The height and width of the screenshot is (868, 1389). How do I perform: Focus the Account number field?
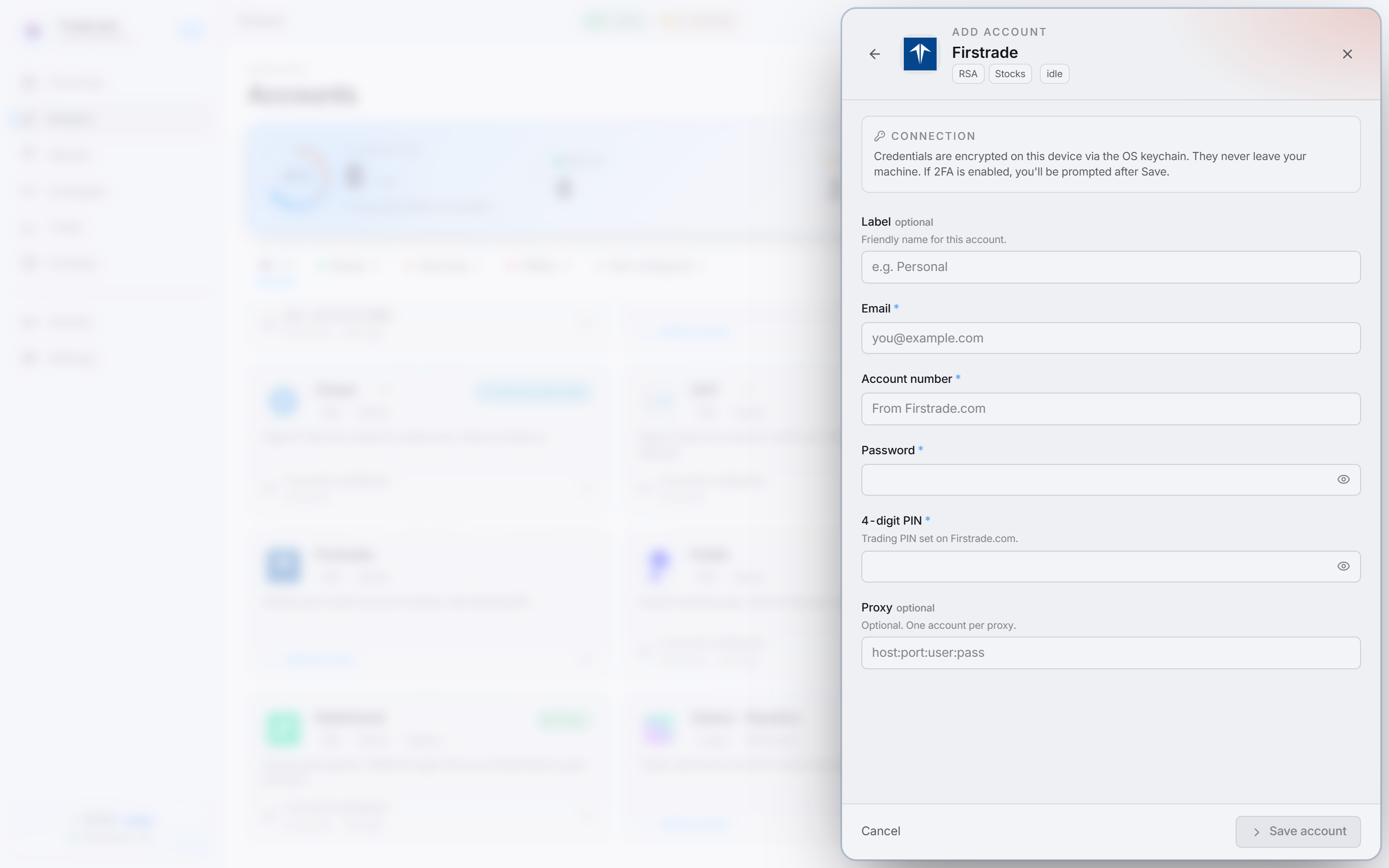tap(1111, 409)
